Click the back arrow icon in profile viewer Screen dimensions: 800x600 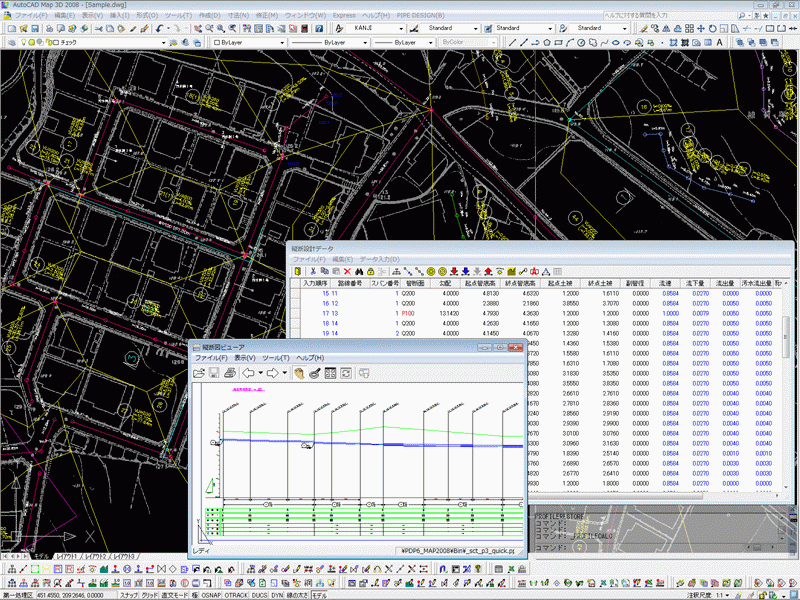point(250,373)
